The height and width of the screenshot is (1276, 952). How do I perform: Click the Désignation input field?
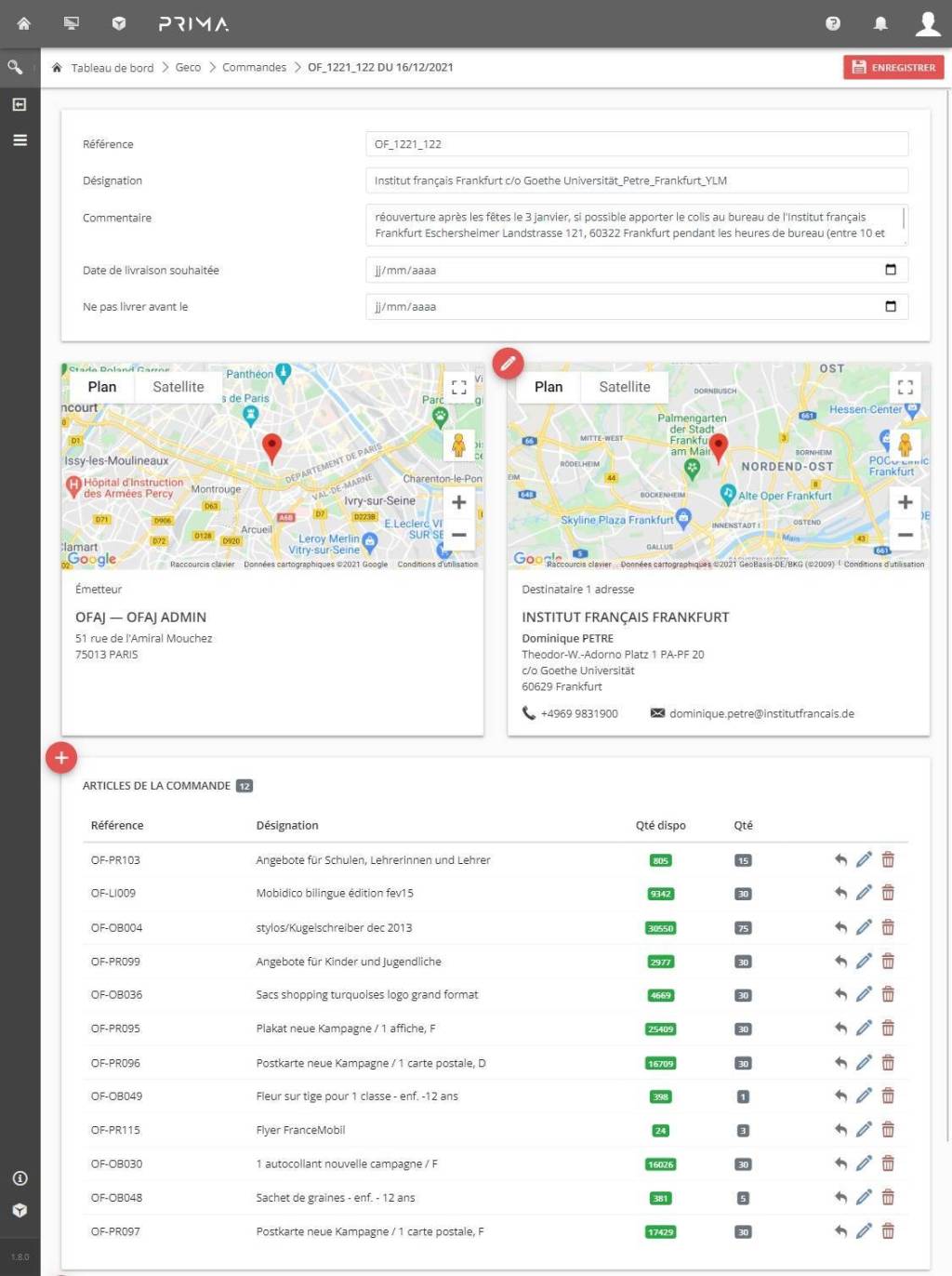[637, 180]
